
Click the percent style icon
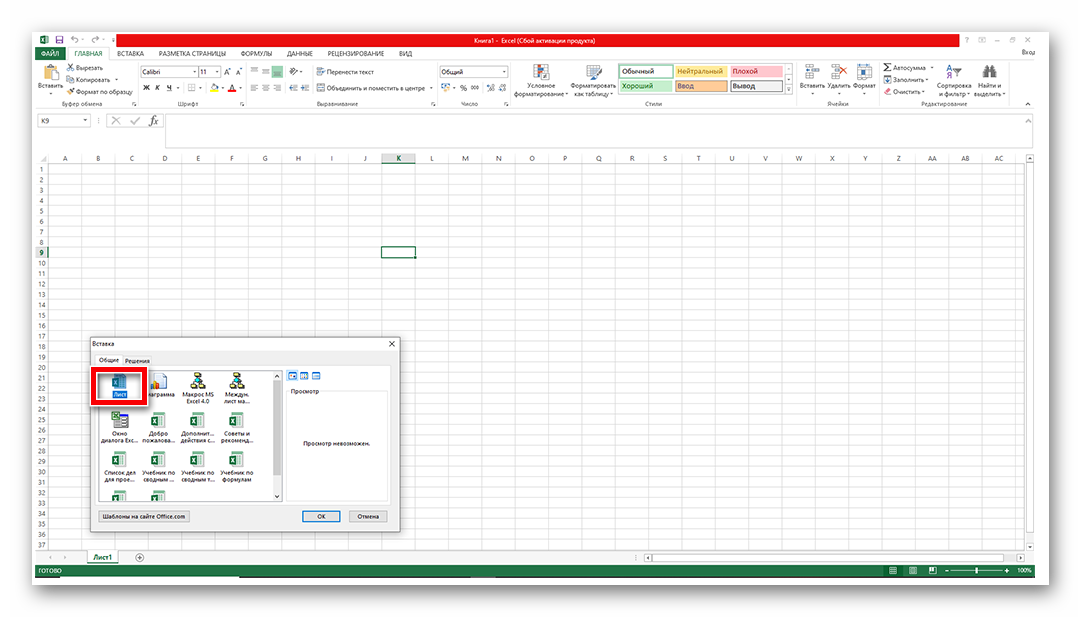point(463,88)
